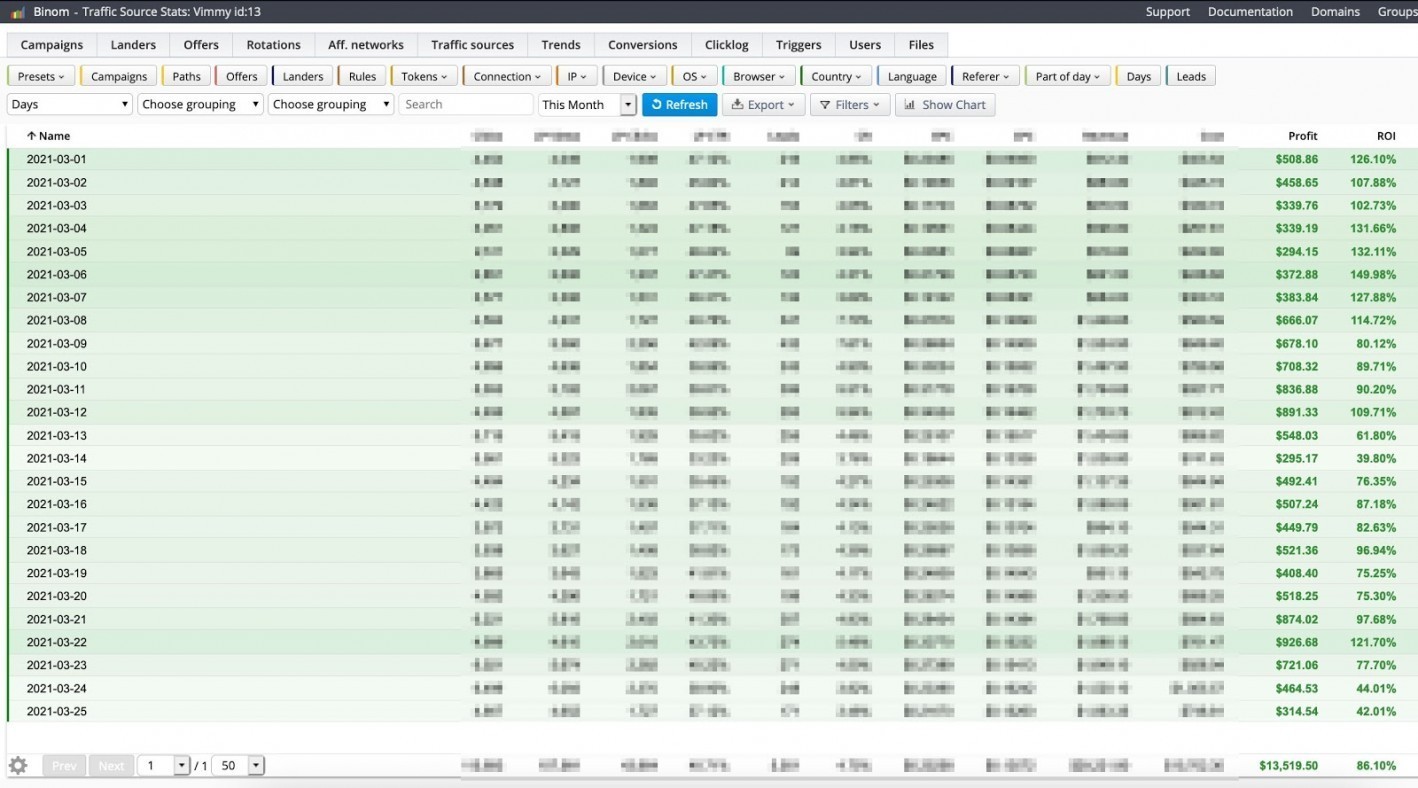Viewport: 1418px width, 788px height.
Task: Click the Landers grouping button in second row
Action: pyautogui.click(x=303, y=76)
